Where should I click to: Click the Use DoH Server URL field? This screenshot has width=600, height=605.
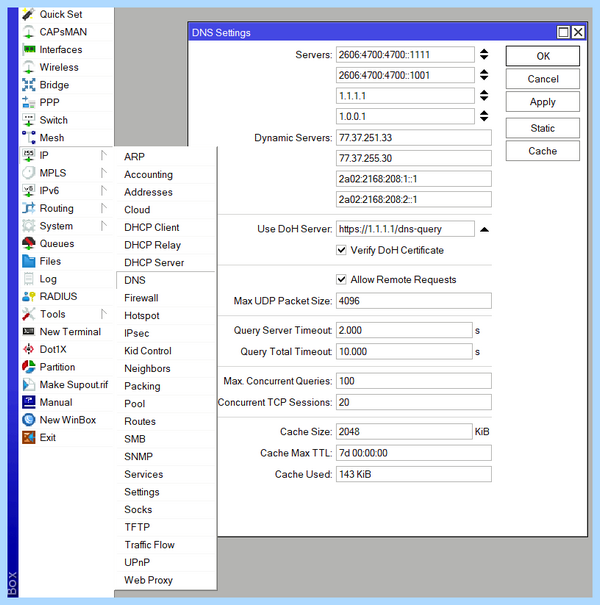pyautogui.click(x=405, y=229)
